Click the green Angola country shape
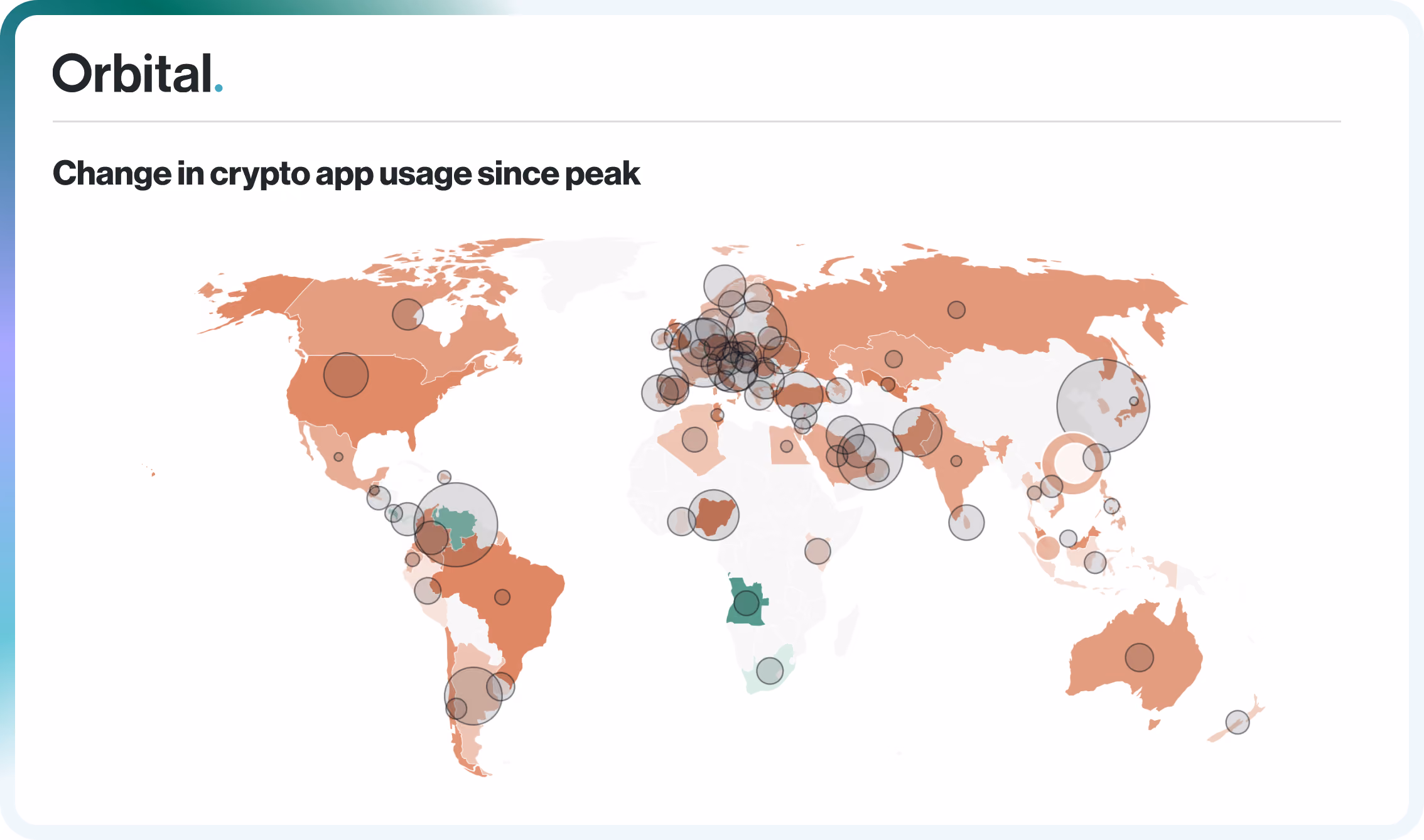Viewport: 1424px width, 840px height. tap(746, 601)
